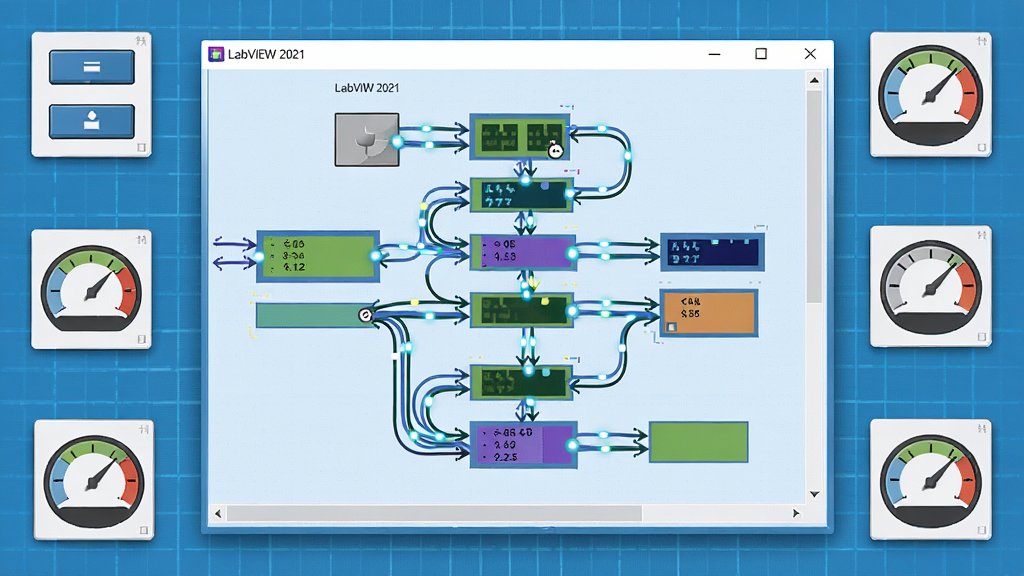Viewport: 1024px width, 576px height.
Task: Click corner square of top-right gauge panel
Action: pos(982,148)
